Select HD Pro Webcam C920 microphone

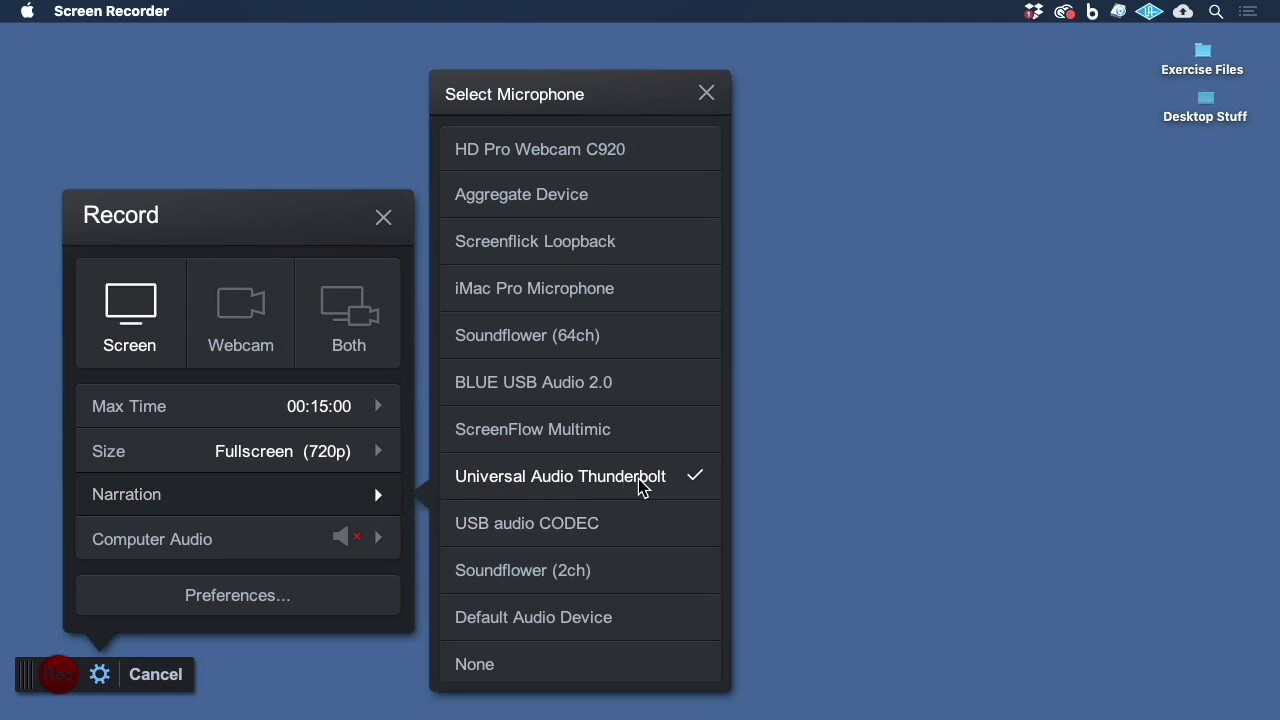(x=580, y=149)
